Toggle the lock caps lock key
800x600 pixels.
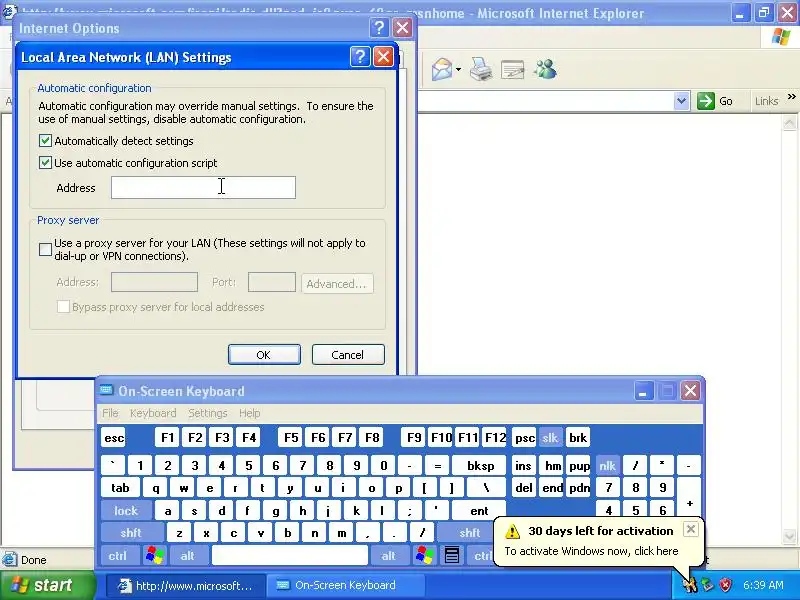[x=126, y=510]
